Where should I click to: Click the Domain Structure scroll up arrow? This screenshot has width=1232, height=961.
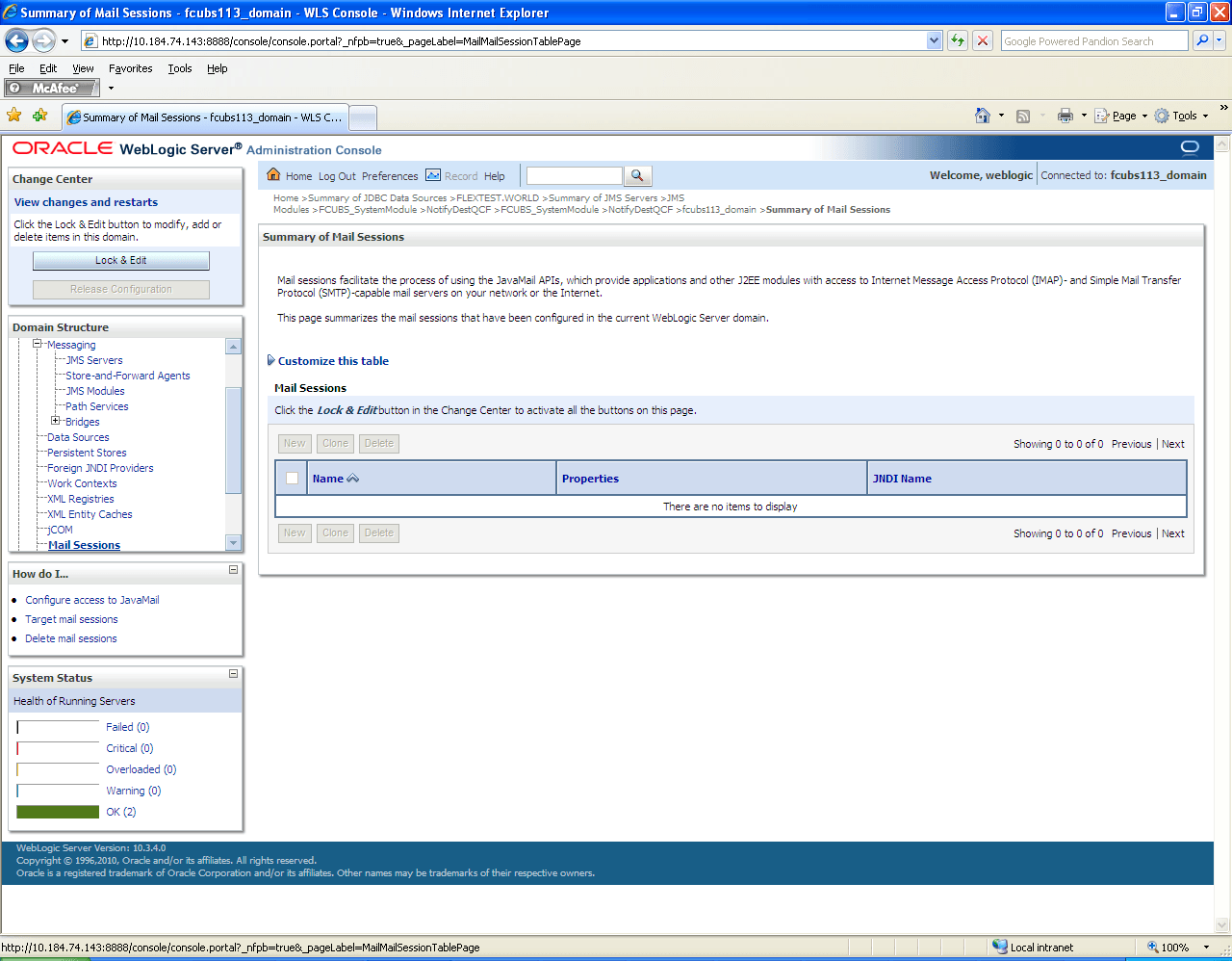(233, 346)
